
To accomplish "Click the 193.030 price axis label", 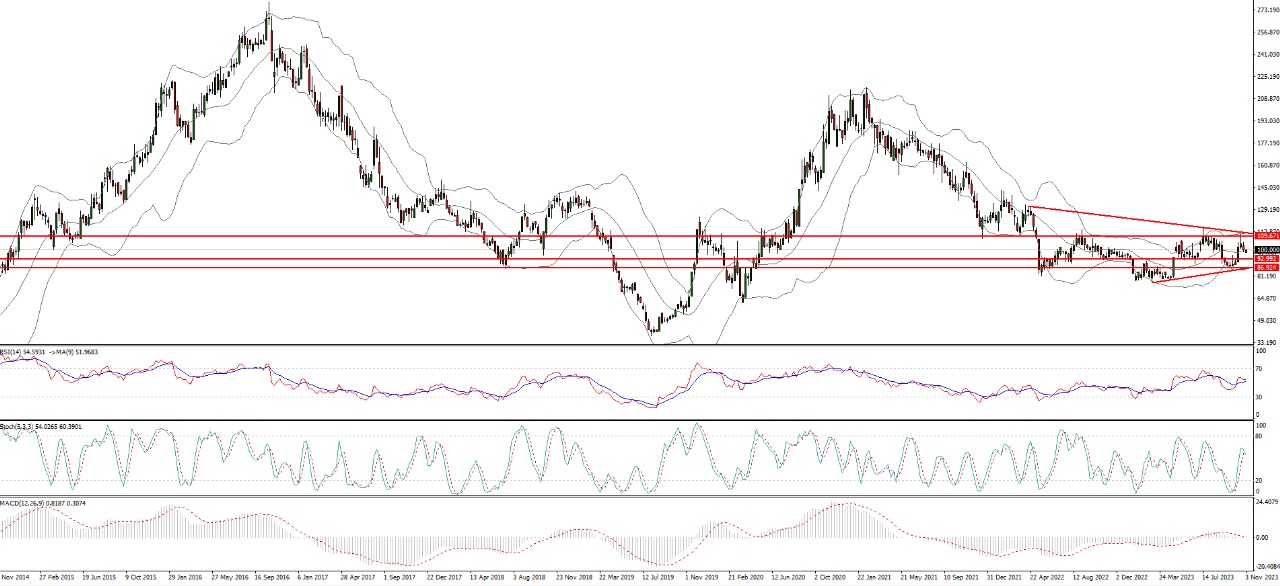I will 1266,121.
